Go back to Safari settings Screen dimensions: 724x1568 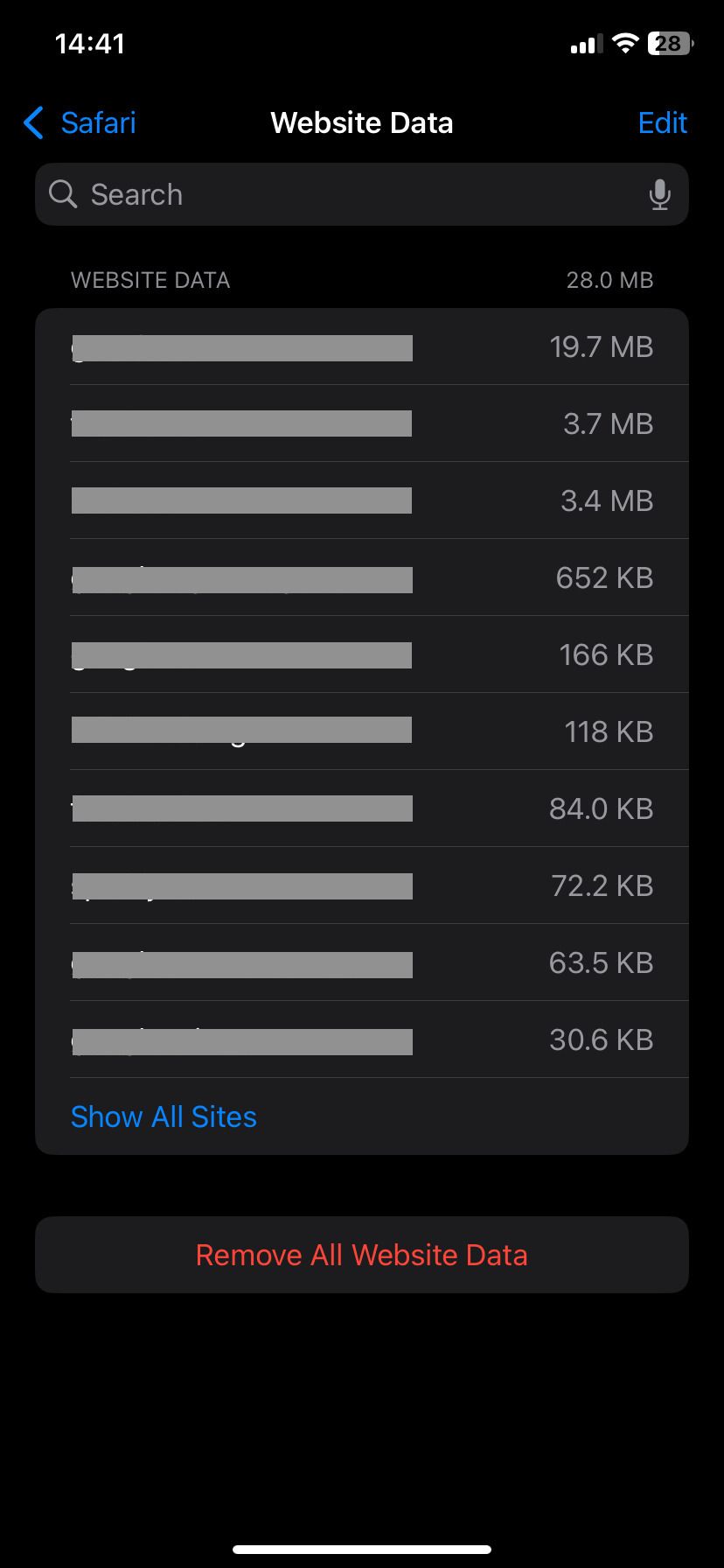(80, 123)
